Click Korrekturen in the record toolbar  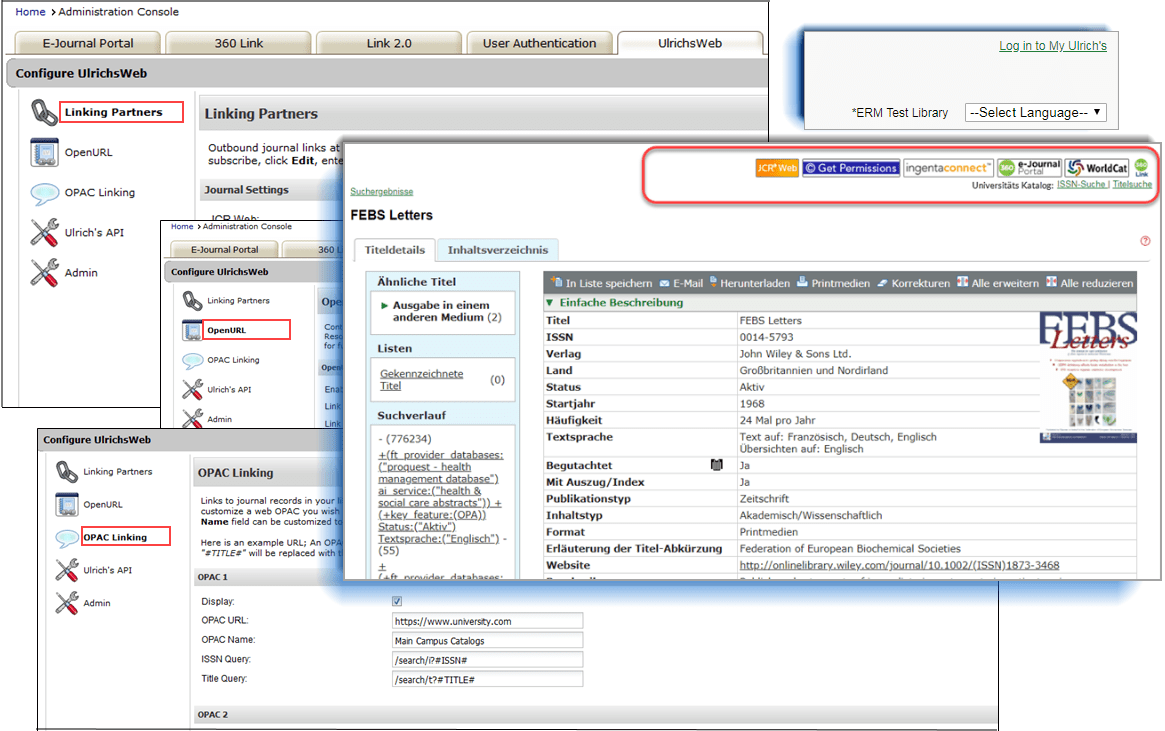pyautogui.click(x=914, y=283)
